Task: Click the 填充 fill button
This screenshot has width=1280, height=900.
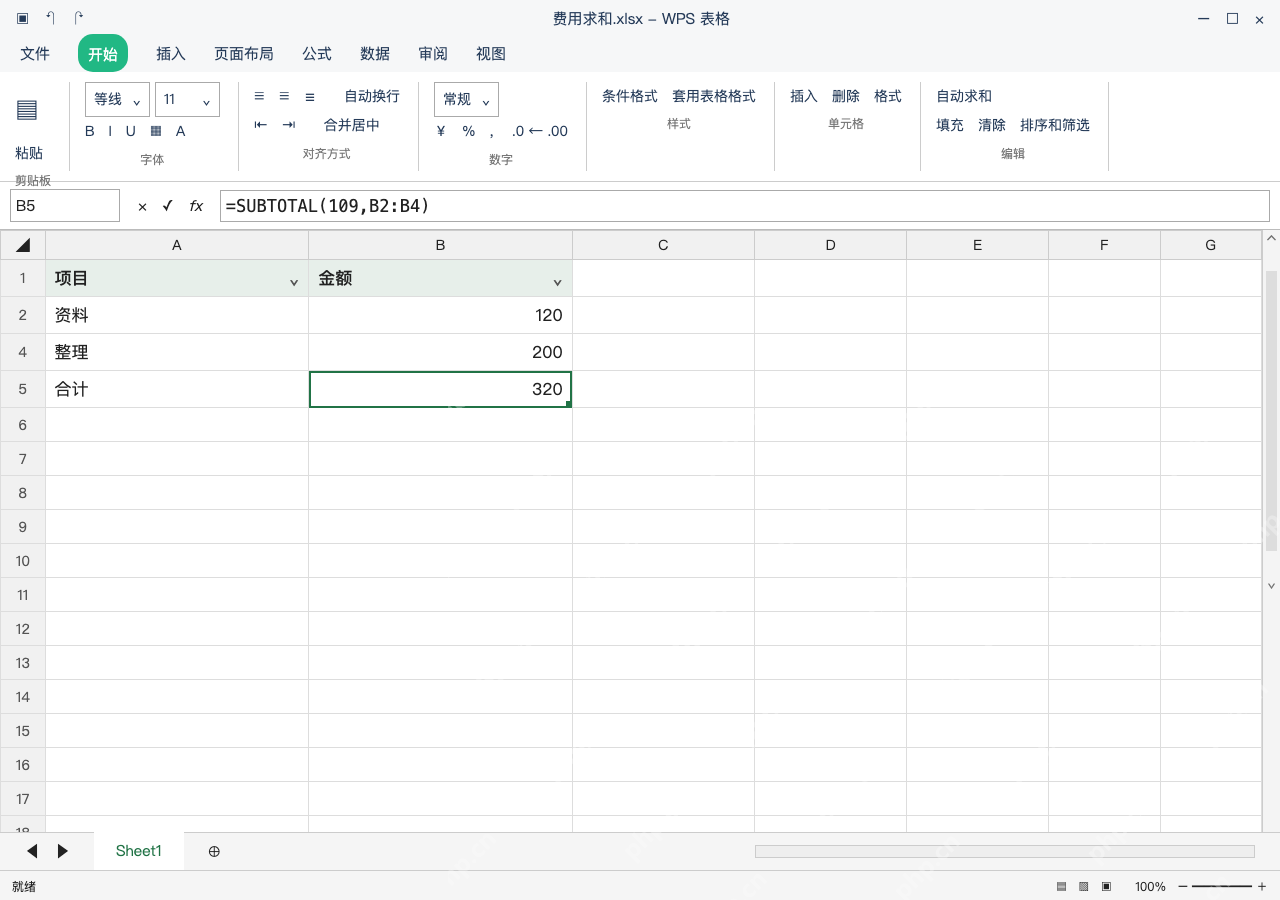Action: 950,125
